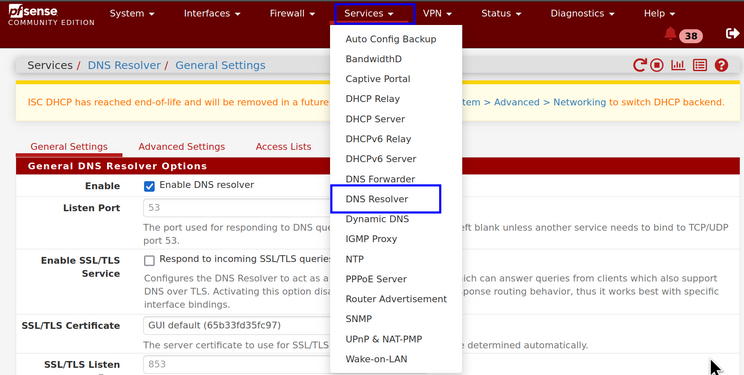Image resolution: width=744 pixels, height=375 pixels.
Task: Click the pfSense Community Edition logo
Action: [x=51, y=14]
